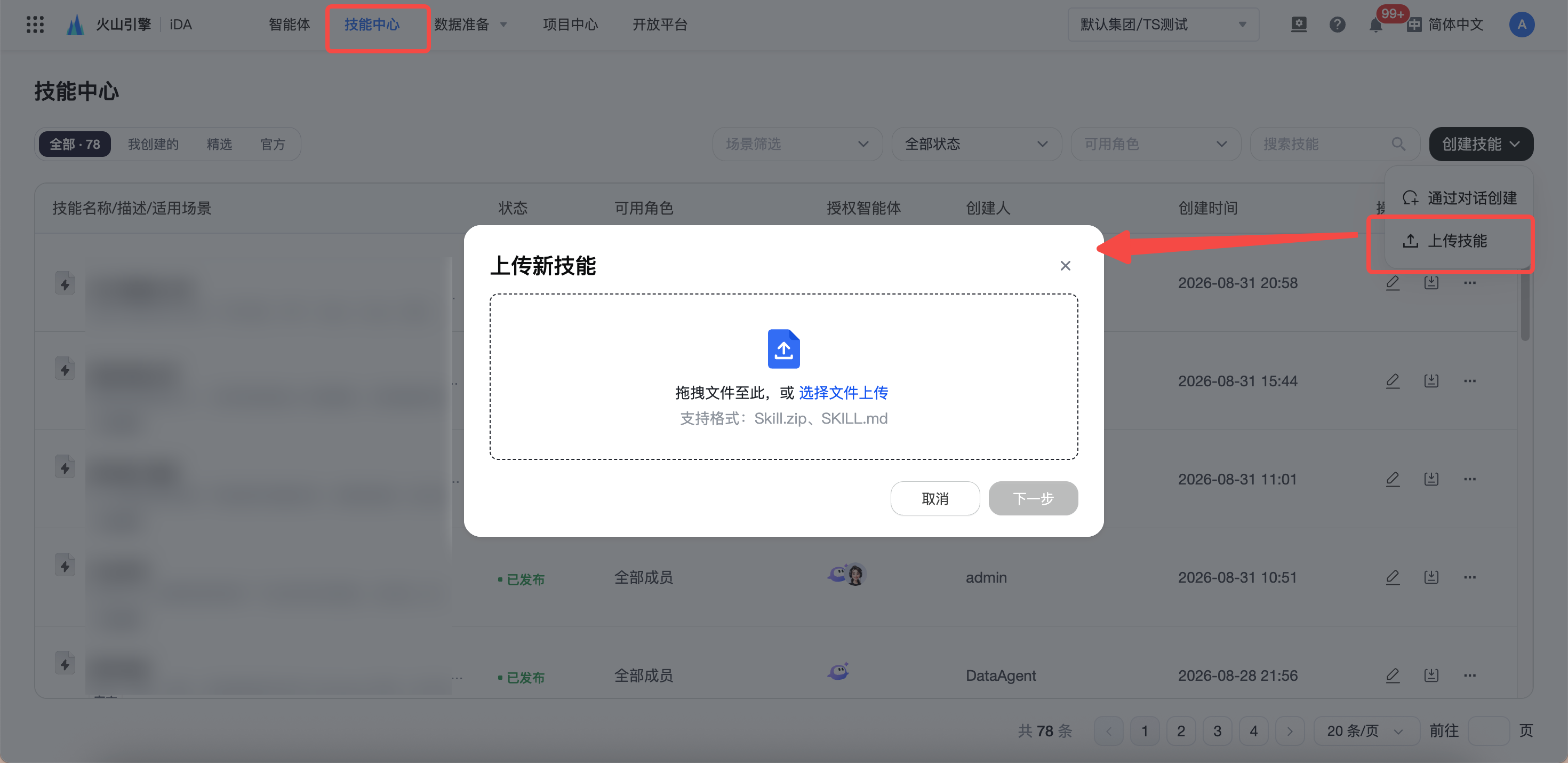The height and width of the screenshot is (763, 1568).
Task: Open the screen settings icon in header
Action: 1298,25
